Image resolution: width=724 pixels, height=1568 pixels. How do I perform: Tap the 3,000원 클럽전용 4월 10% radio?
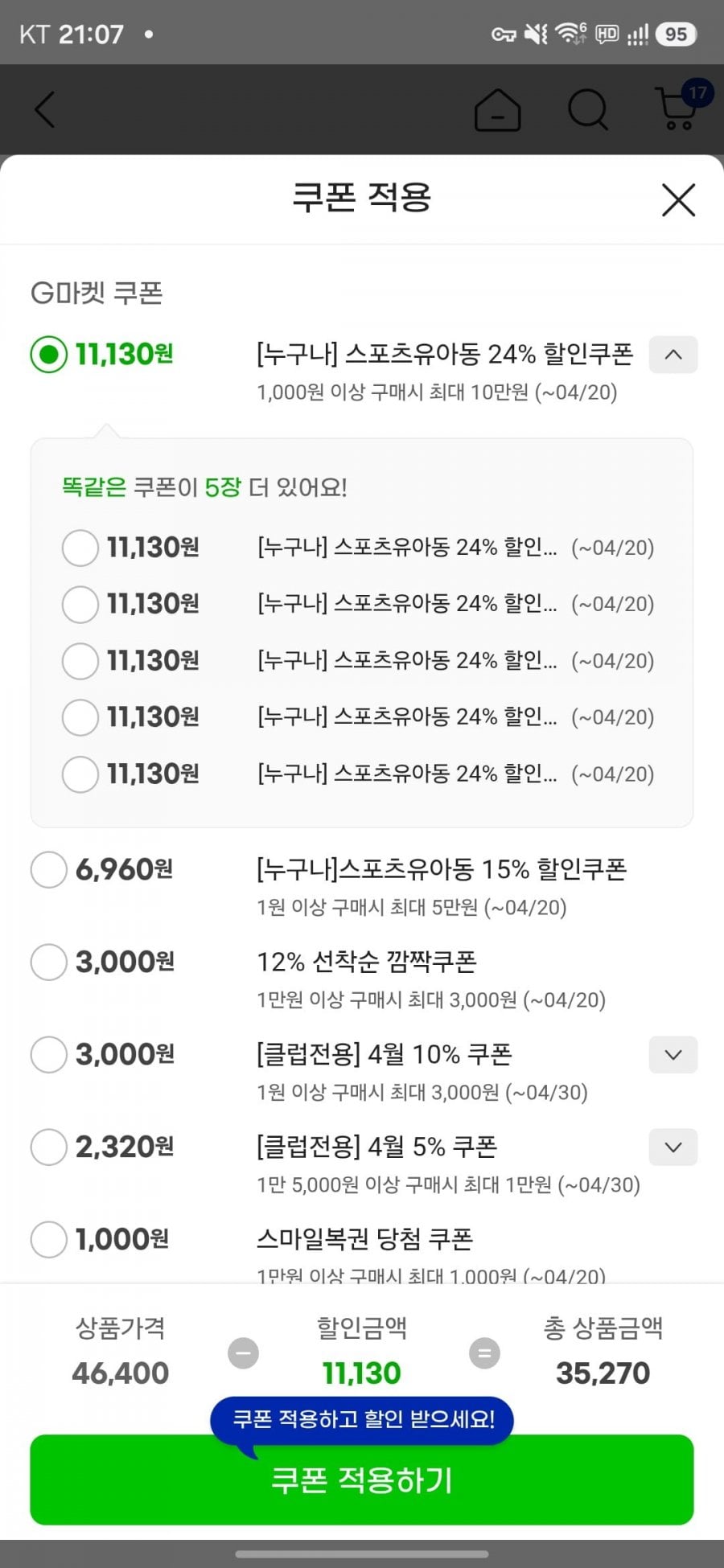pyautogui.click(x=48, y=1054)
